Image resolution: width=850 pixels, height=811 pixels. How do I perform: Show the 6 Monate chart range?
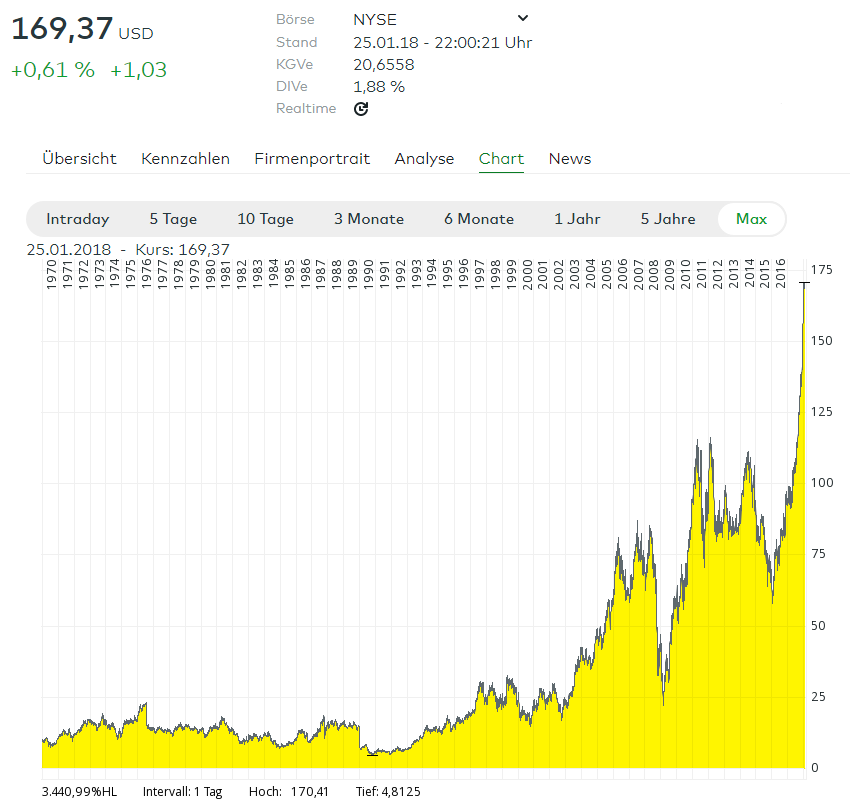pyautogui.click(x=479, y=219)
